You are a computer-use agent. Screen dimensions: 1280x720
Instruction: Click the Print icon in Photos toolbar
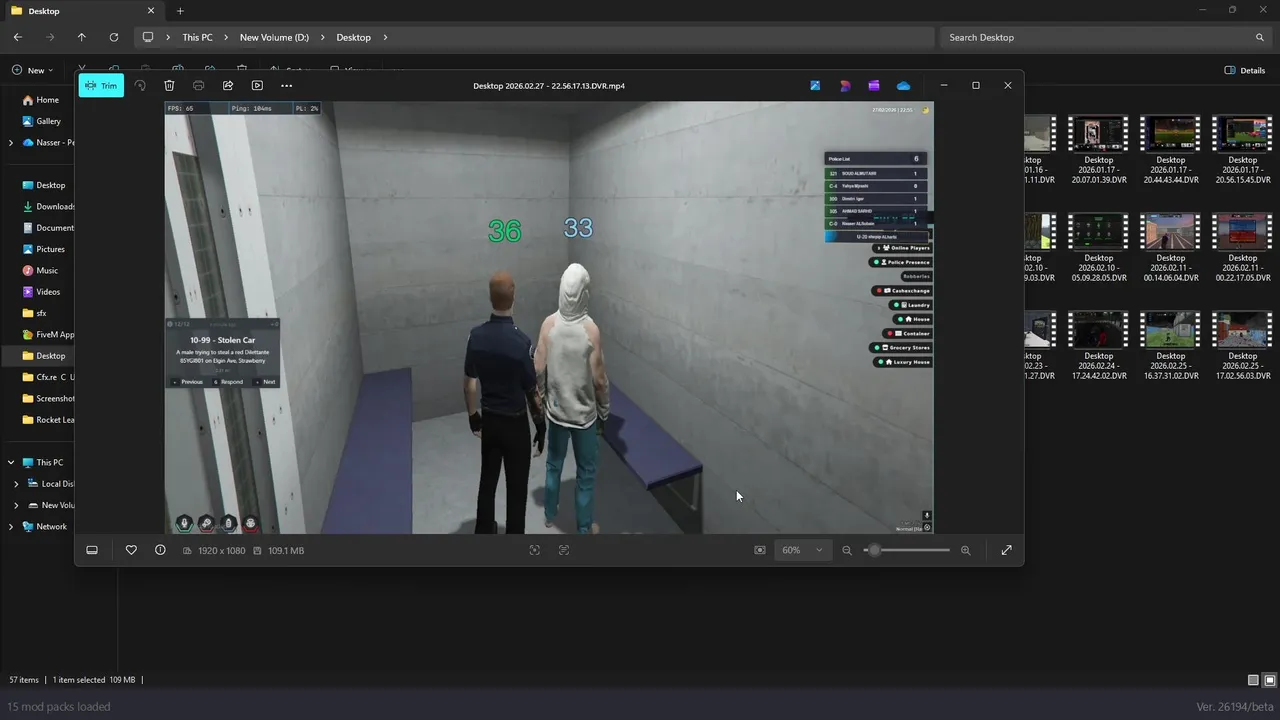click(198, 86)
